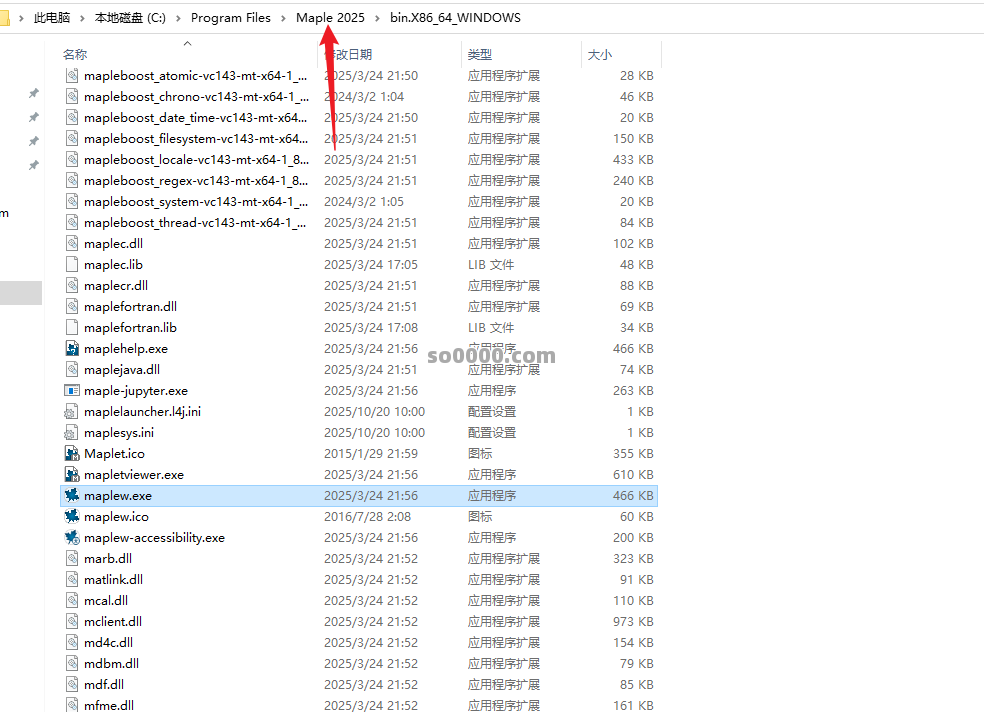Navigate to Program Files in the breadcrumb
Image resolution: width=984 pixels, height=712 pixels.
click(x=230, y=18)
